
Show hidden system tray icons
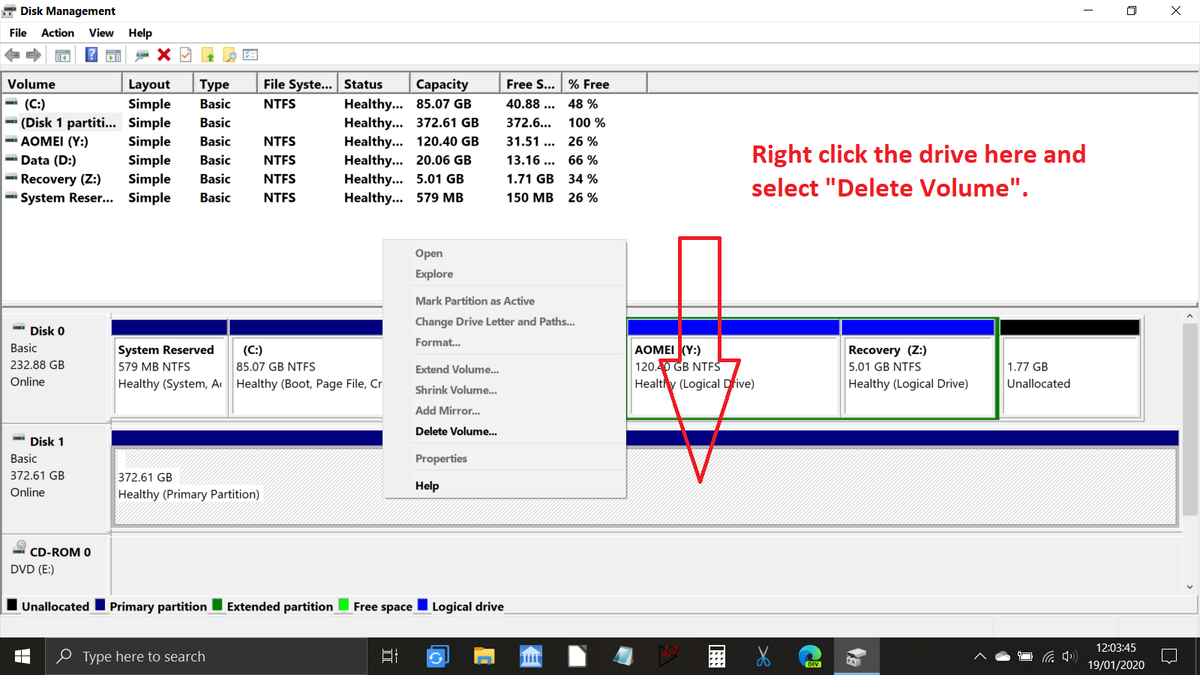981,657
